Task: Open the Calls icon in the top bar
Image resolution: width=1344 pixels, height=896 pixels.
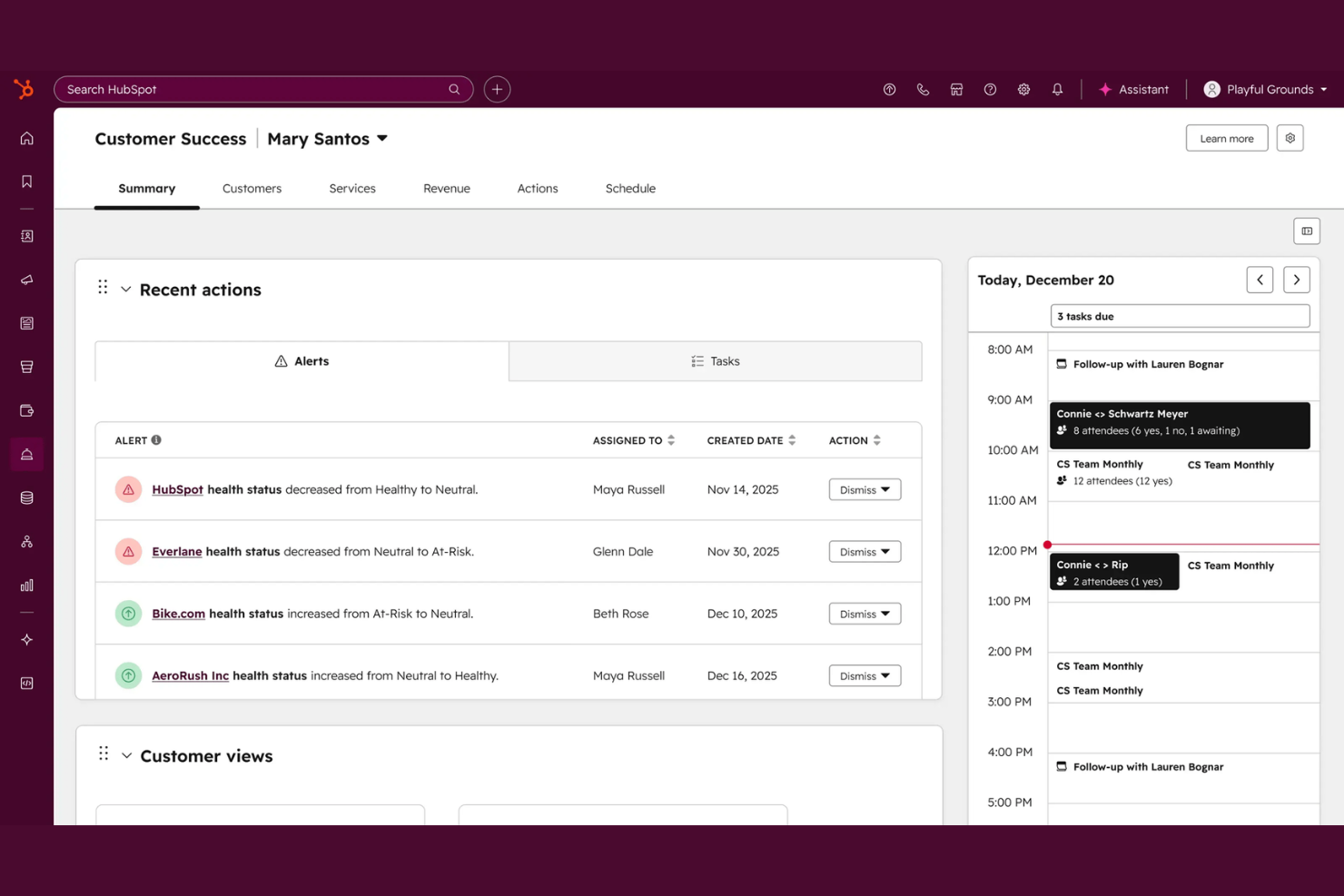Action: [923, 89]
